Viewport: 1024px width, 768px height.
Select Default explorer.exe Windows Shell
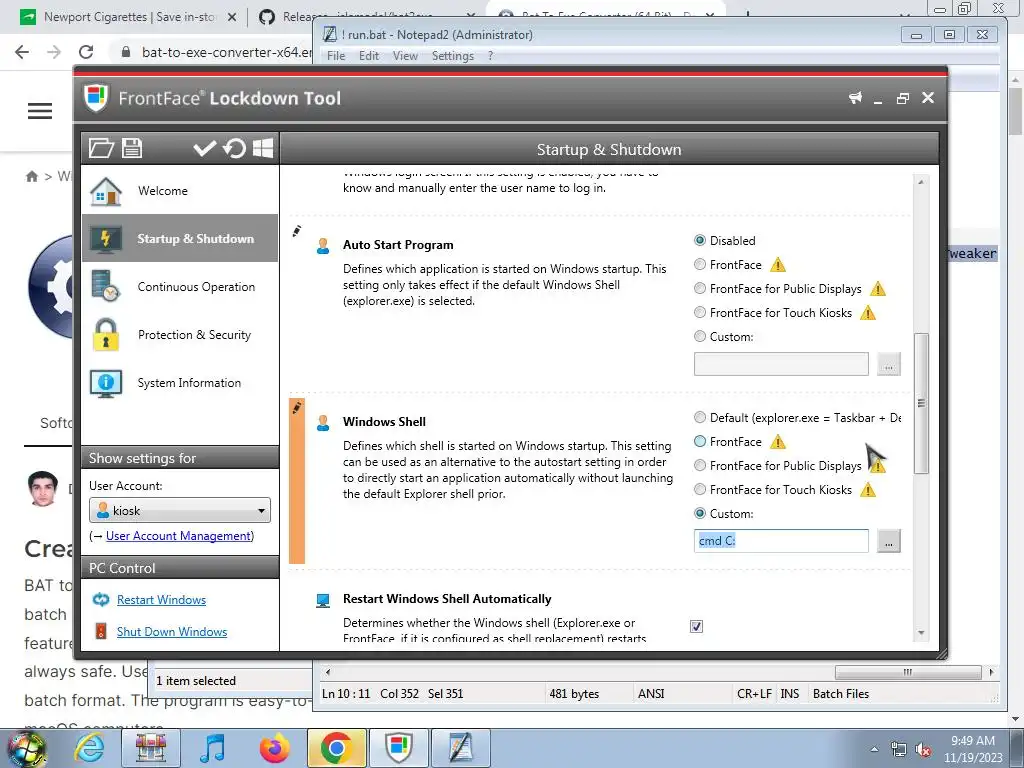699,417
